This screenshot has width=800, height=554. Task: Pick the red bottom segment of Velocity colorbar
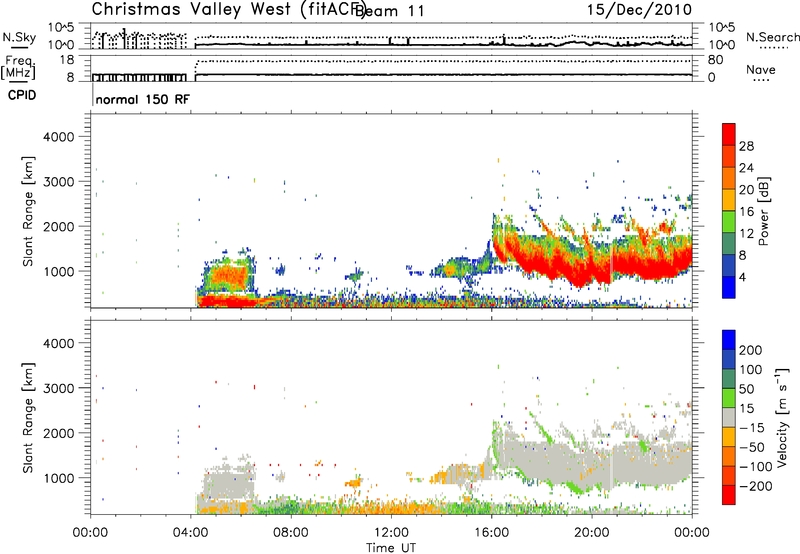pos(729,495)
